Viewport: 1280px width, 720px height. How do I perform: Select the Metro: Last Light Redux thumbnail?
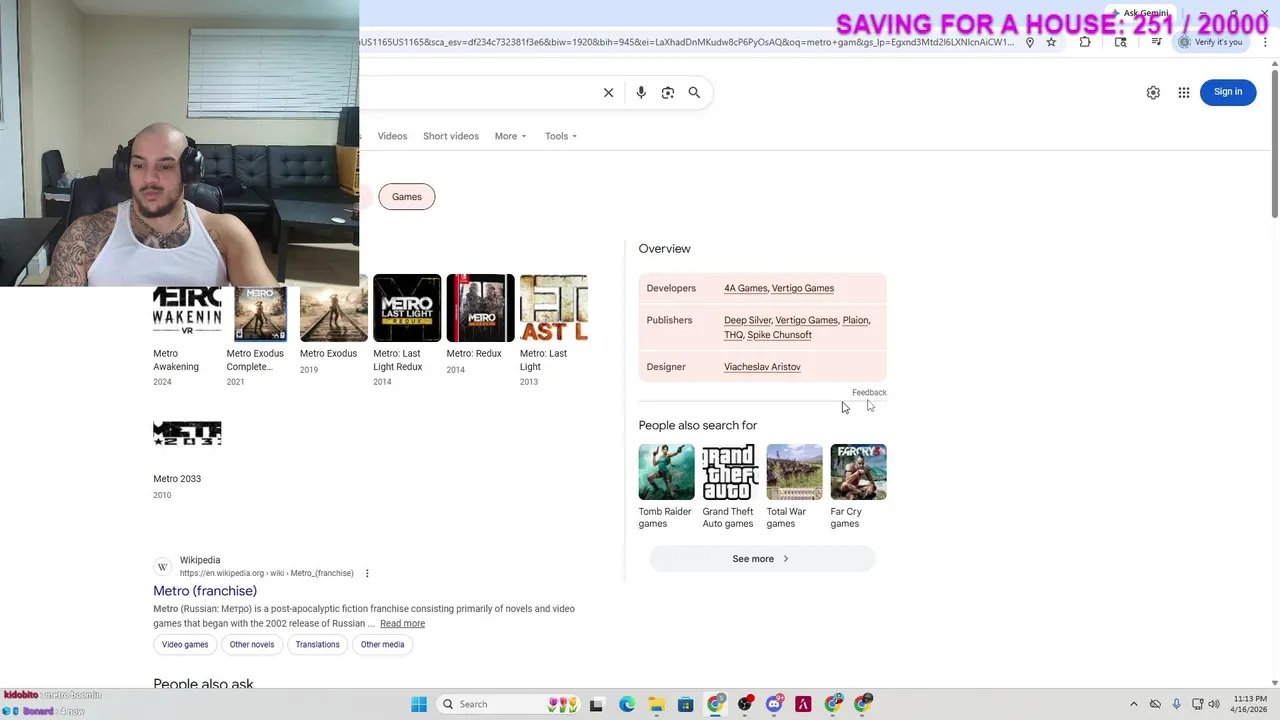tap(407, 308)
